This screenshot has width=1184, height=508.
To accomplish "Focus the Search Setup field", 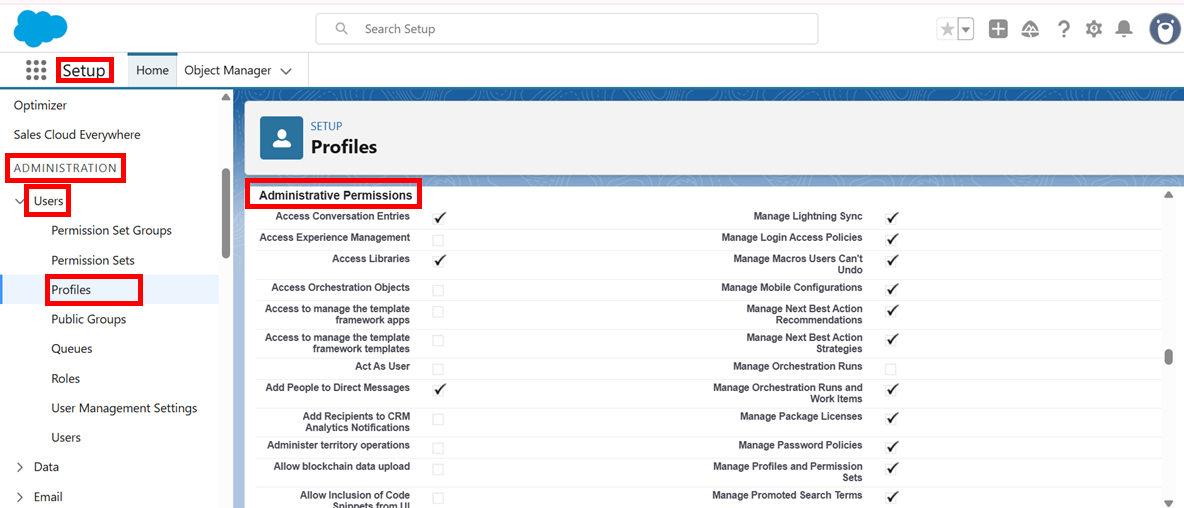I will point(566,29).
